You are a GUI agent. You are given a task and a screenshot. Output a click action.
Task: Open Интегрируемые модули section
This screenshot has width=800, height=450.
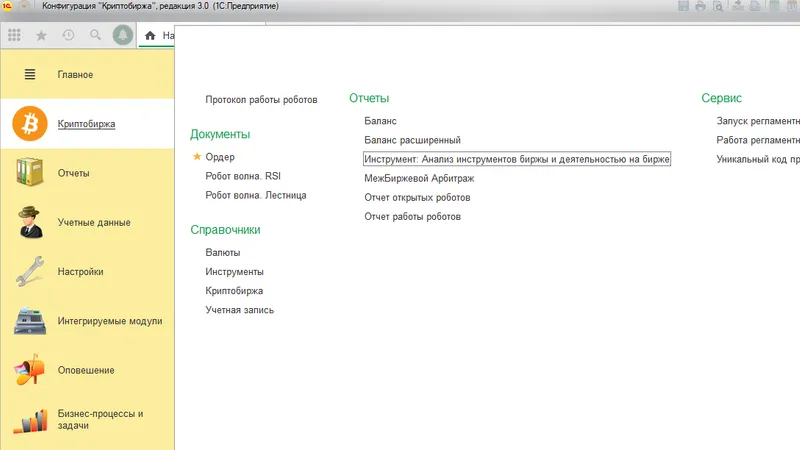pos(110,321)
